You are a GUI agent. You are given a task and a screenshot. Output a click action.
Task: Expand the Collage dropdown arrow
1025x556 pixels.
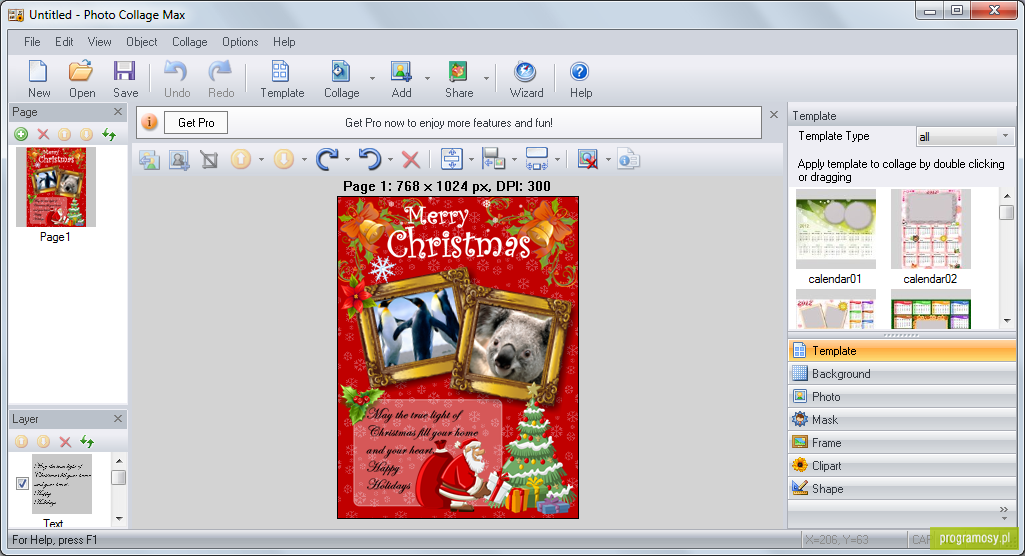coord(373,78)
